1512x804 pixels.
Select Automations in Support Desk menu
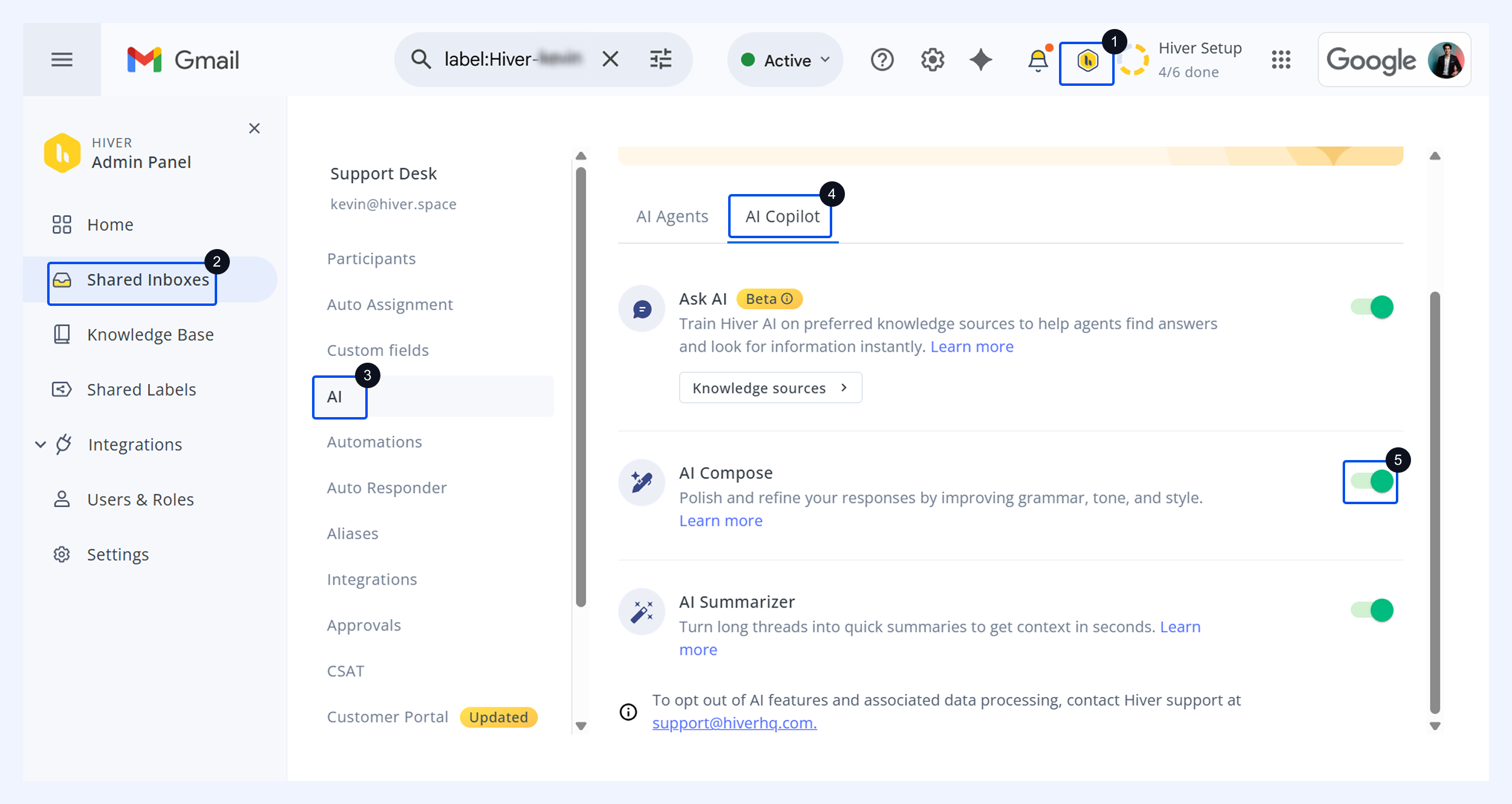374,443
